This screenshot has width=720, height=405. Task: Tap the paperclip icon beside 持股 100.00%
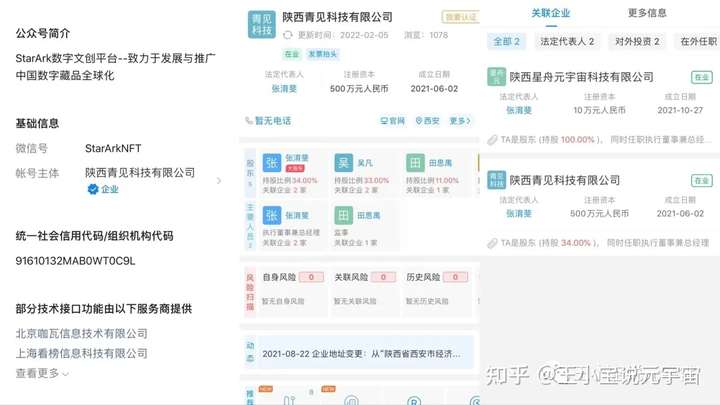(492, 140)
